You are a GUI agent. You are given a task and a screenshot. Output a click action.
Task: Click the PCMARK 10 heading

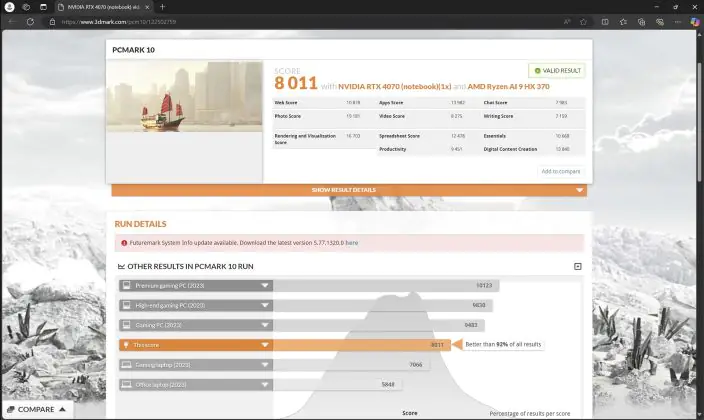point(133,50)
